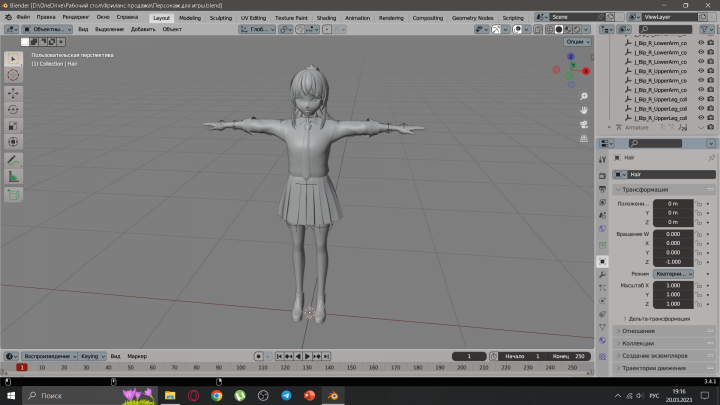
Task: Open the Modifiers wrench properties tab
Action: pos(602,275)
